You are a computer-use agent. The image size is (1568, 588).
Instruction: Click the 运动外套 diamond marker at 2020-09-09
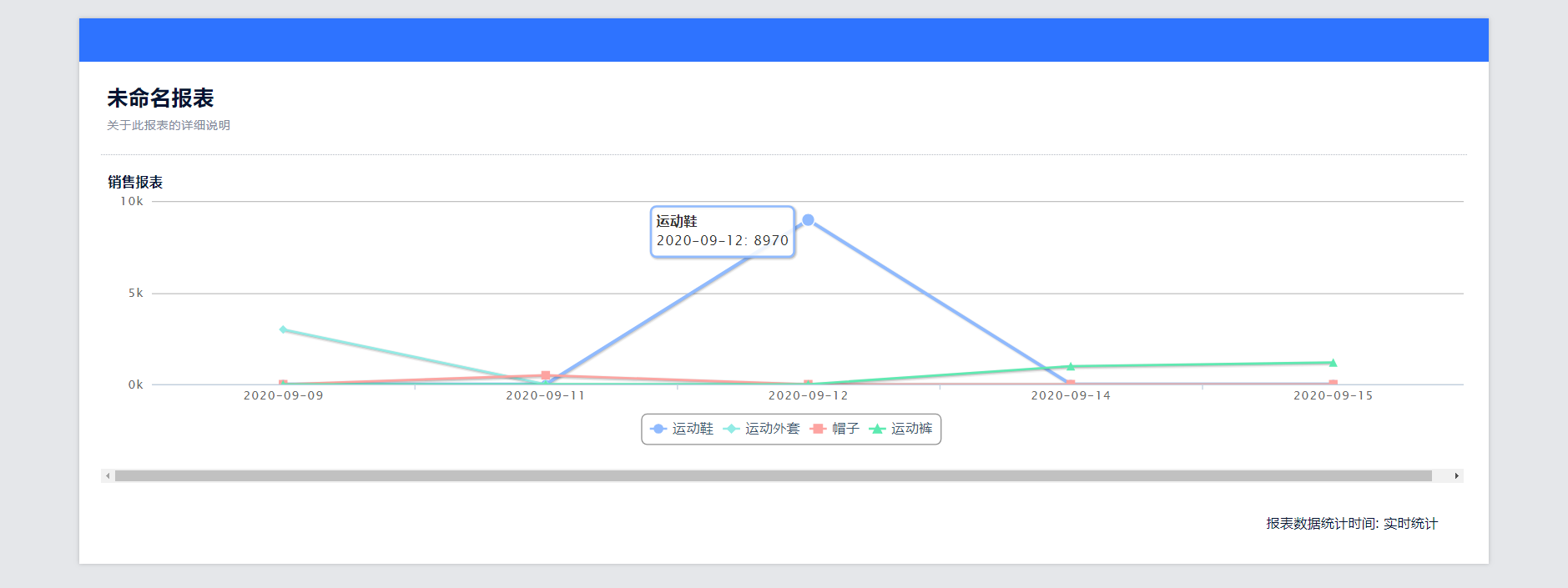(284, 329)
